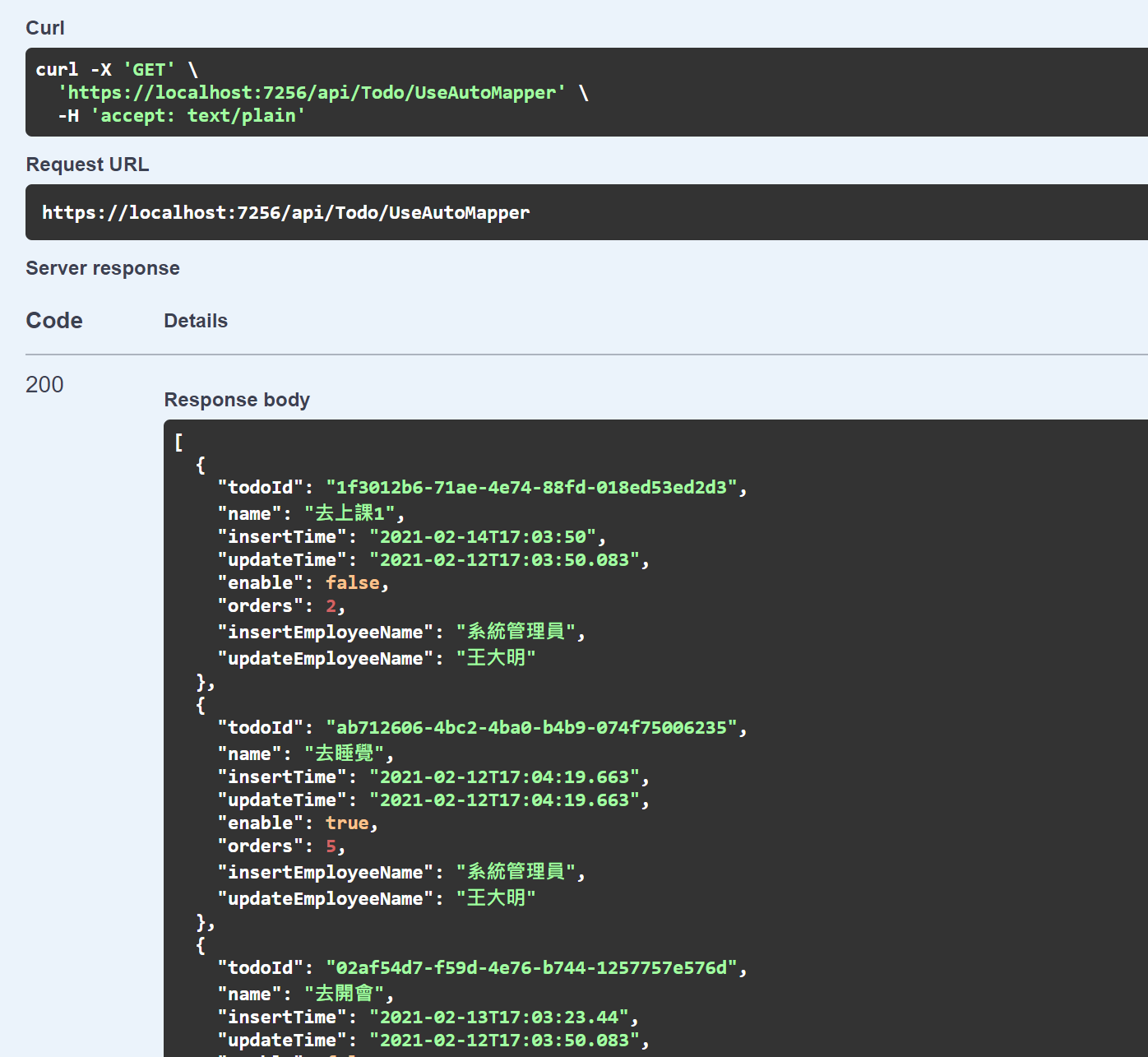Screen dimensions: 1148x1057
Task: Click the 200 status code
Action: [44, 384]
